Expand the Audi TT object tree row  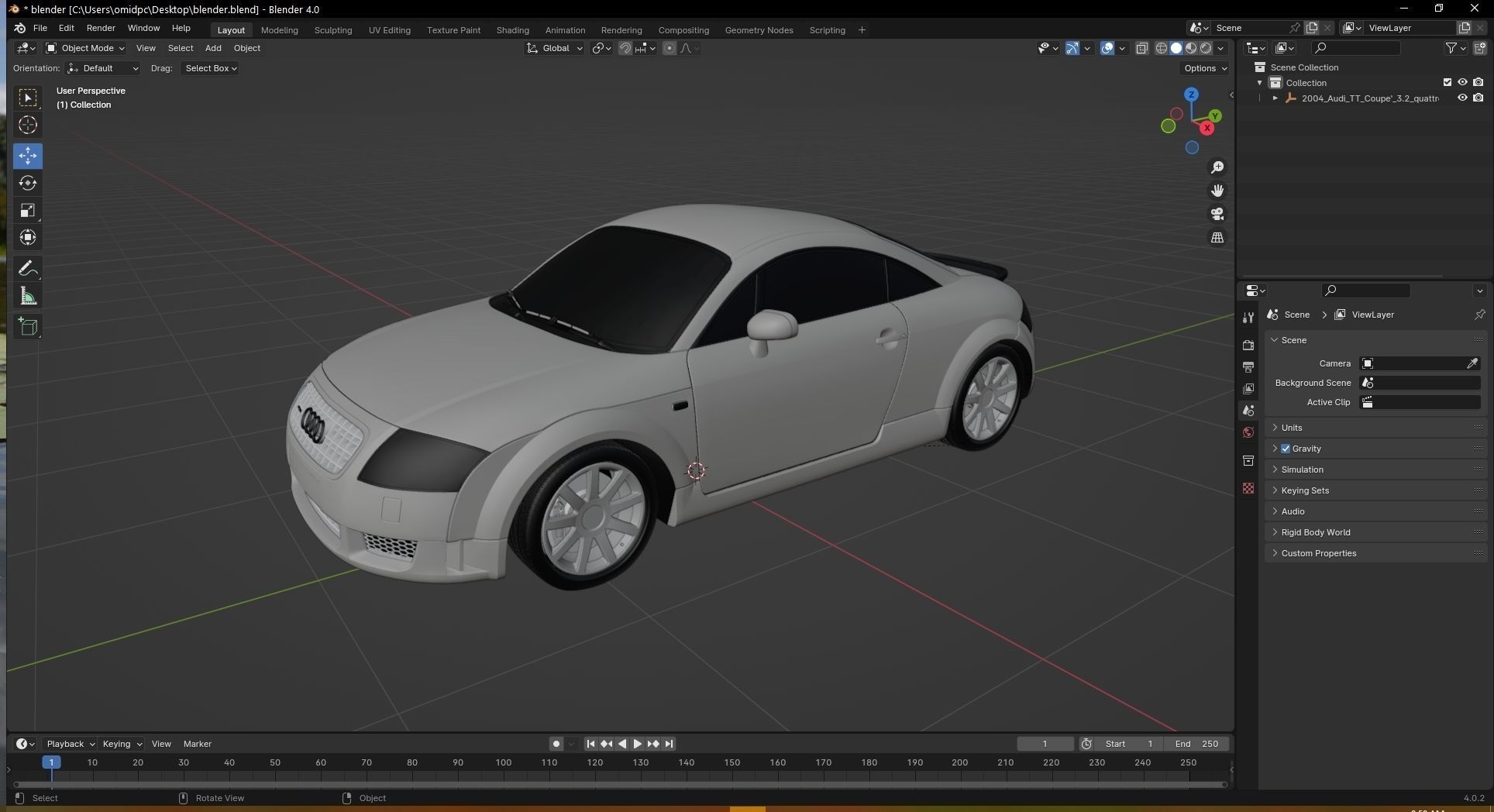[x=1275, y=98]
